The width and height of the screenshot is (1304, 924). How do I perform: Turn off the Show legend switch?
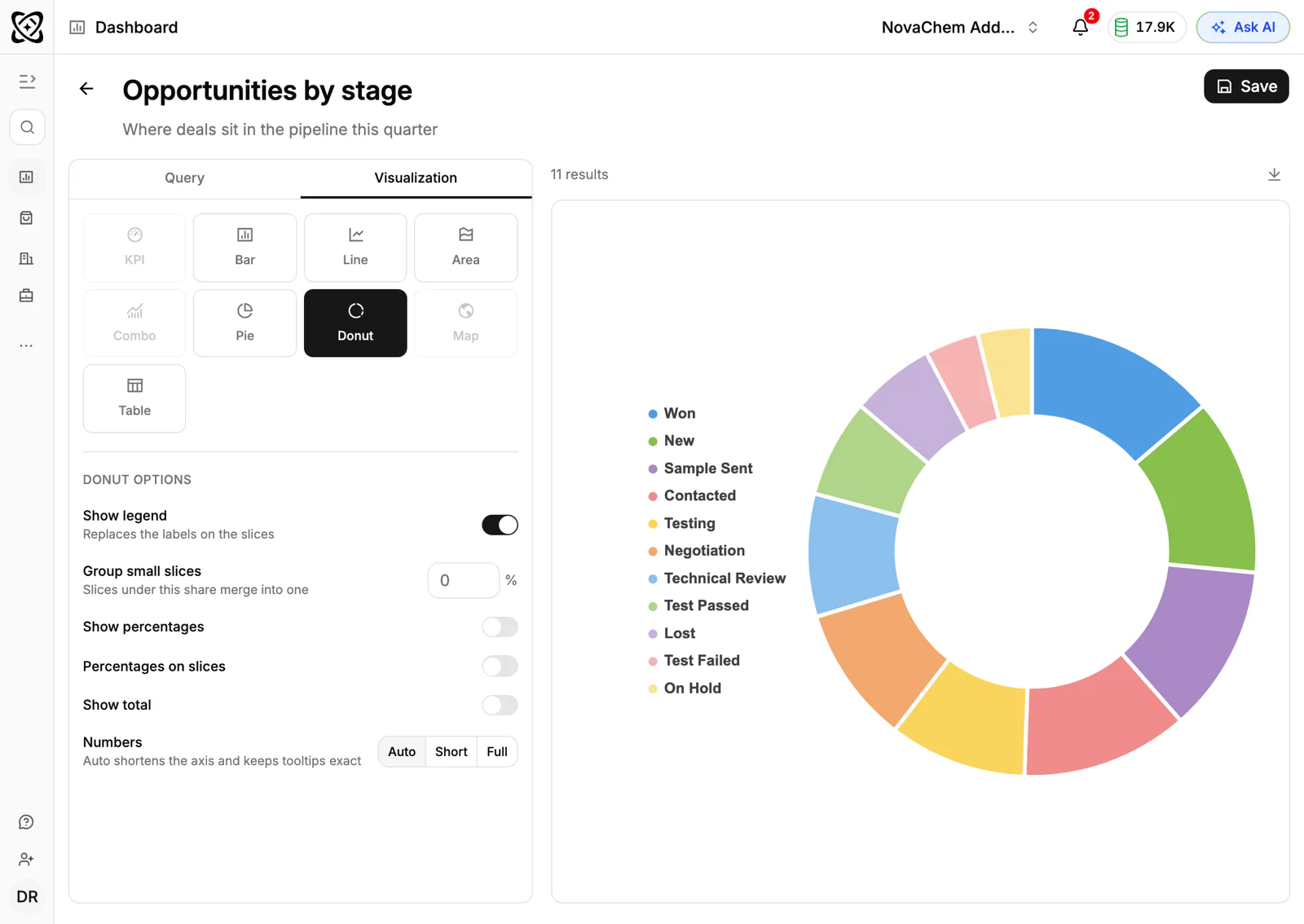500,525
